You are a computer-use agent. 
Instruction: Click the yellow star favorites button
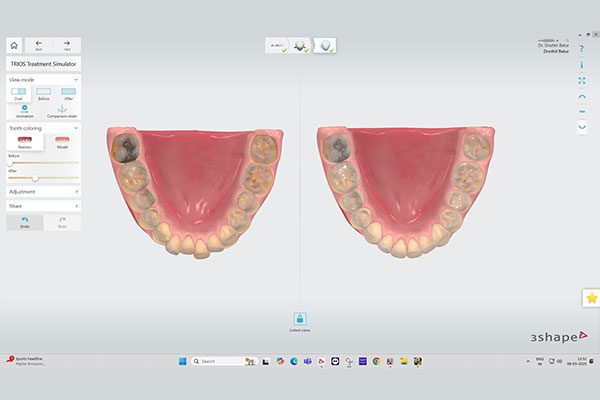pyautogui.click(x=592, y=298)
